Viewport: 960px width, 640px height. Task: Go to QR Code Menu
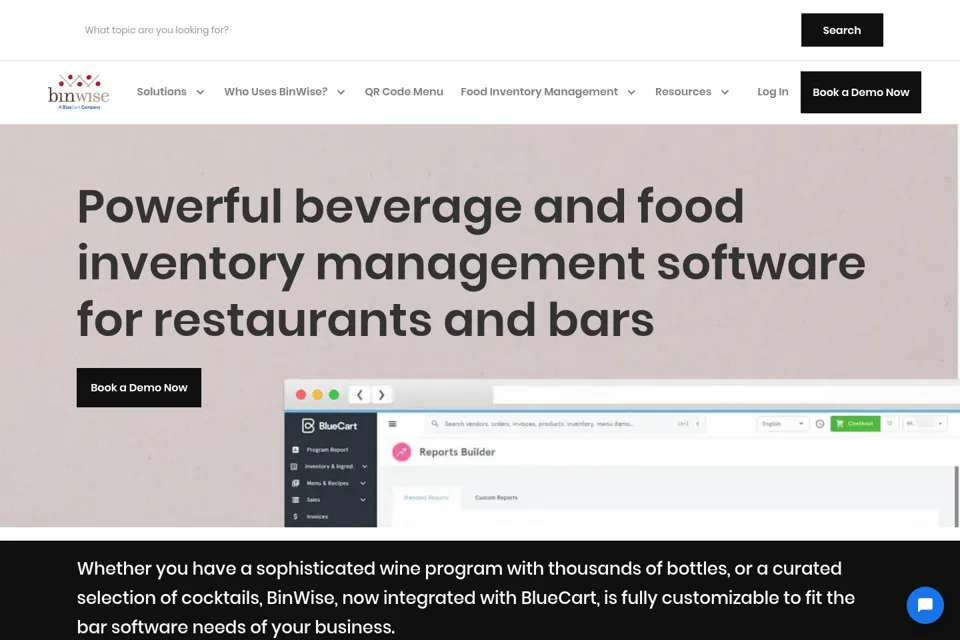click(x=404, y=92)
